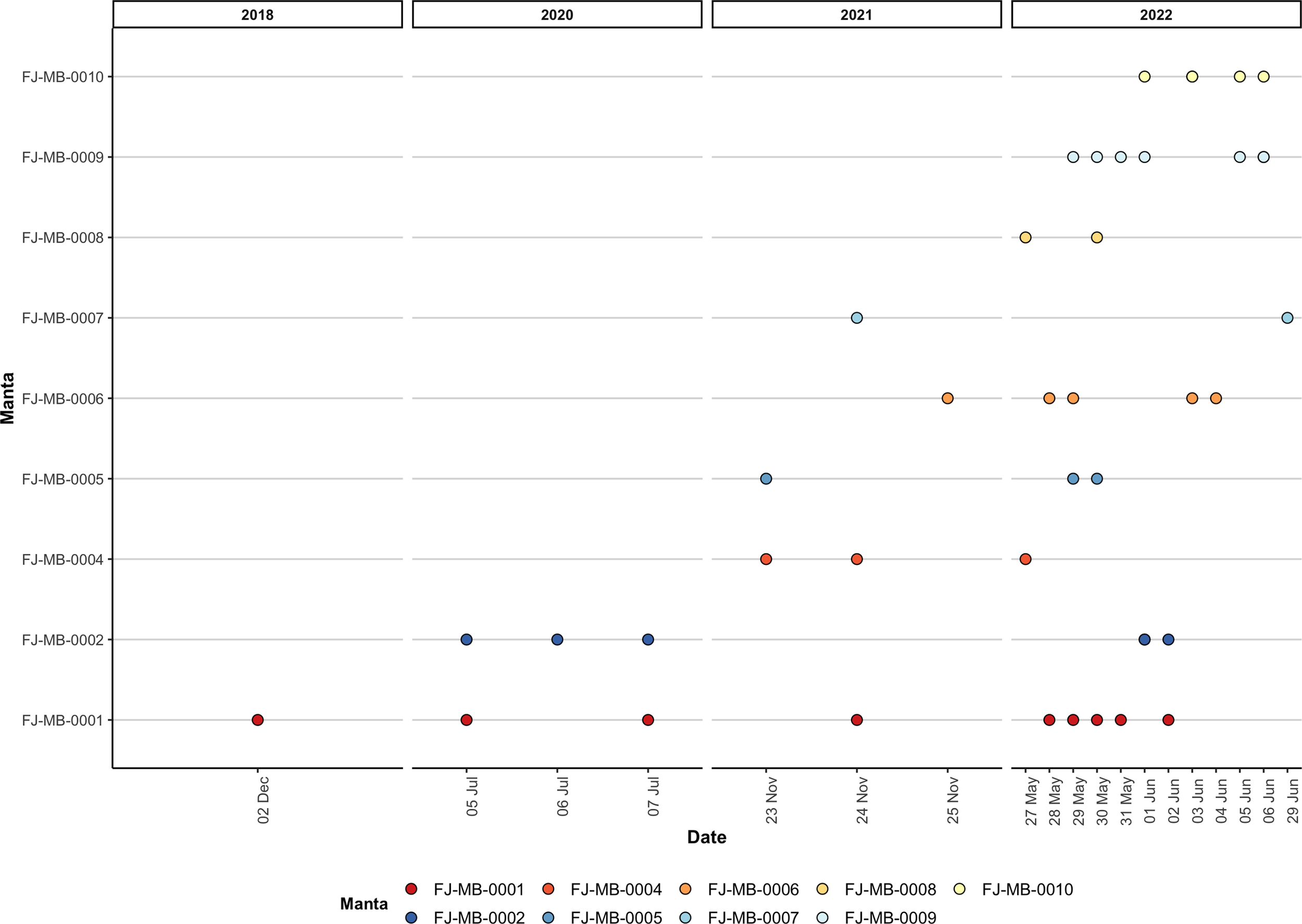Click the FJ-MB-0006 y-axis label

(x=62, y=399)
